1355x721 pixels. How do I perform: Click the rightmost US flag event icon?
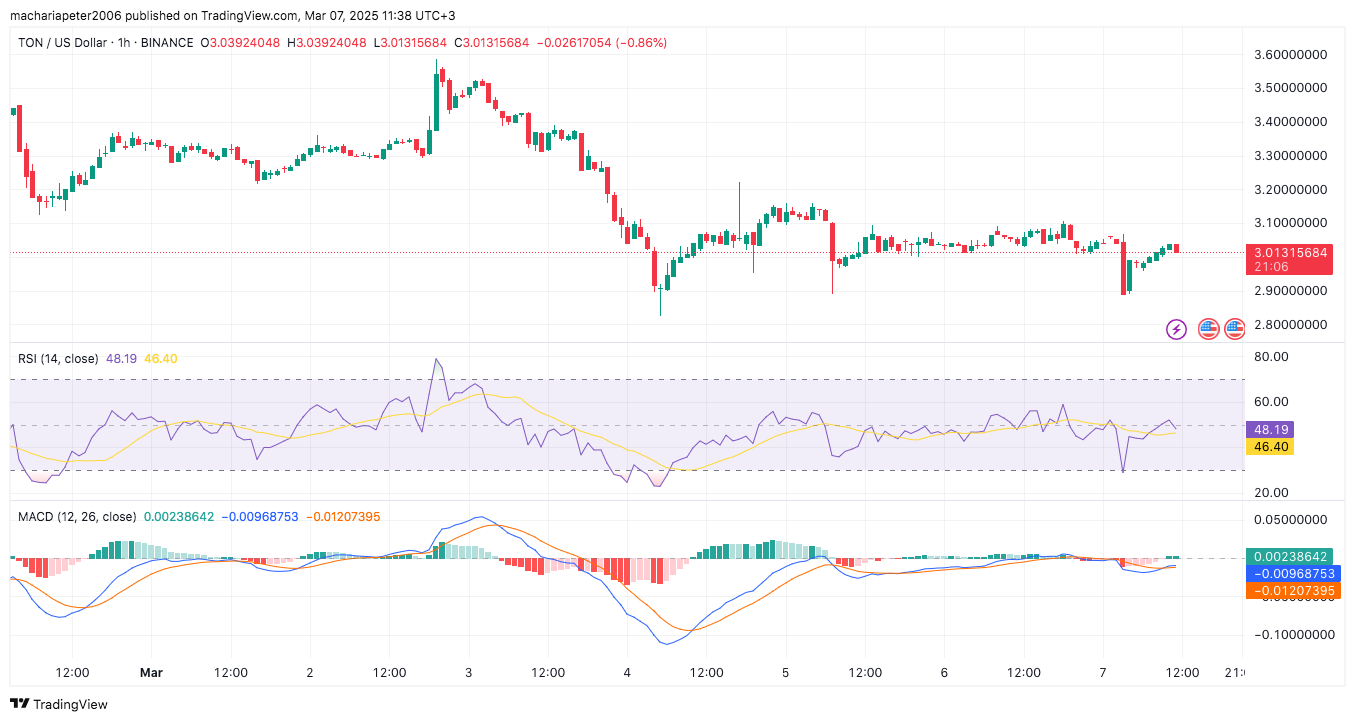(x=1235, y=328)
